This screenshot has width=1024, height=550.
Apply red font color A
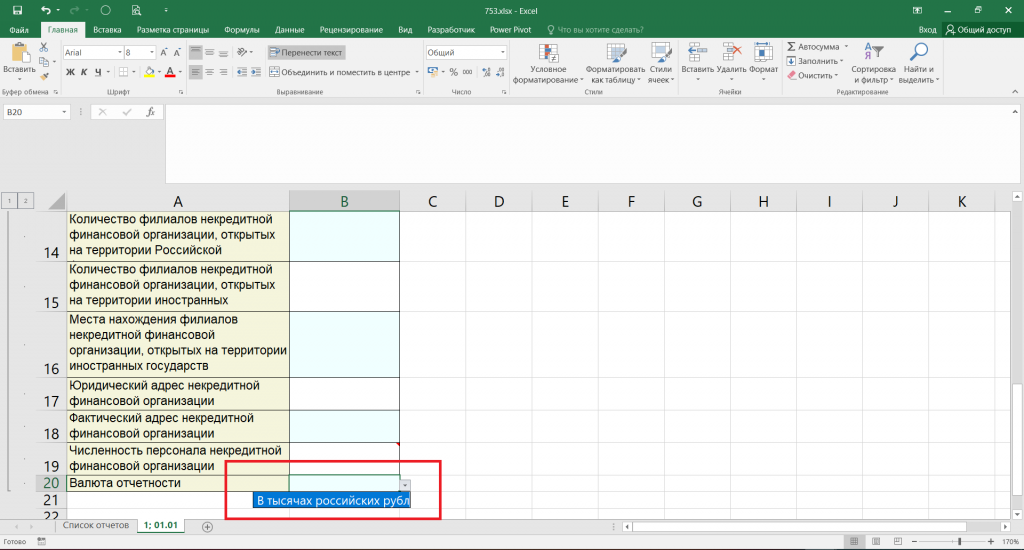pyautogui.click(x=170, y=72)
